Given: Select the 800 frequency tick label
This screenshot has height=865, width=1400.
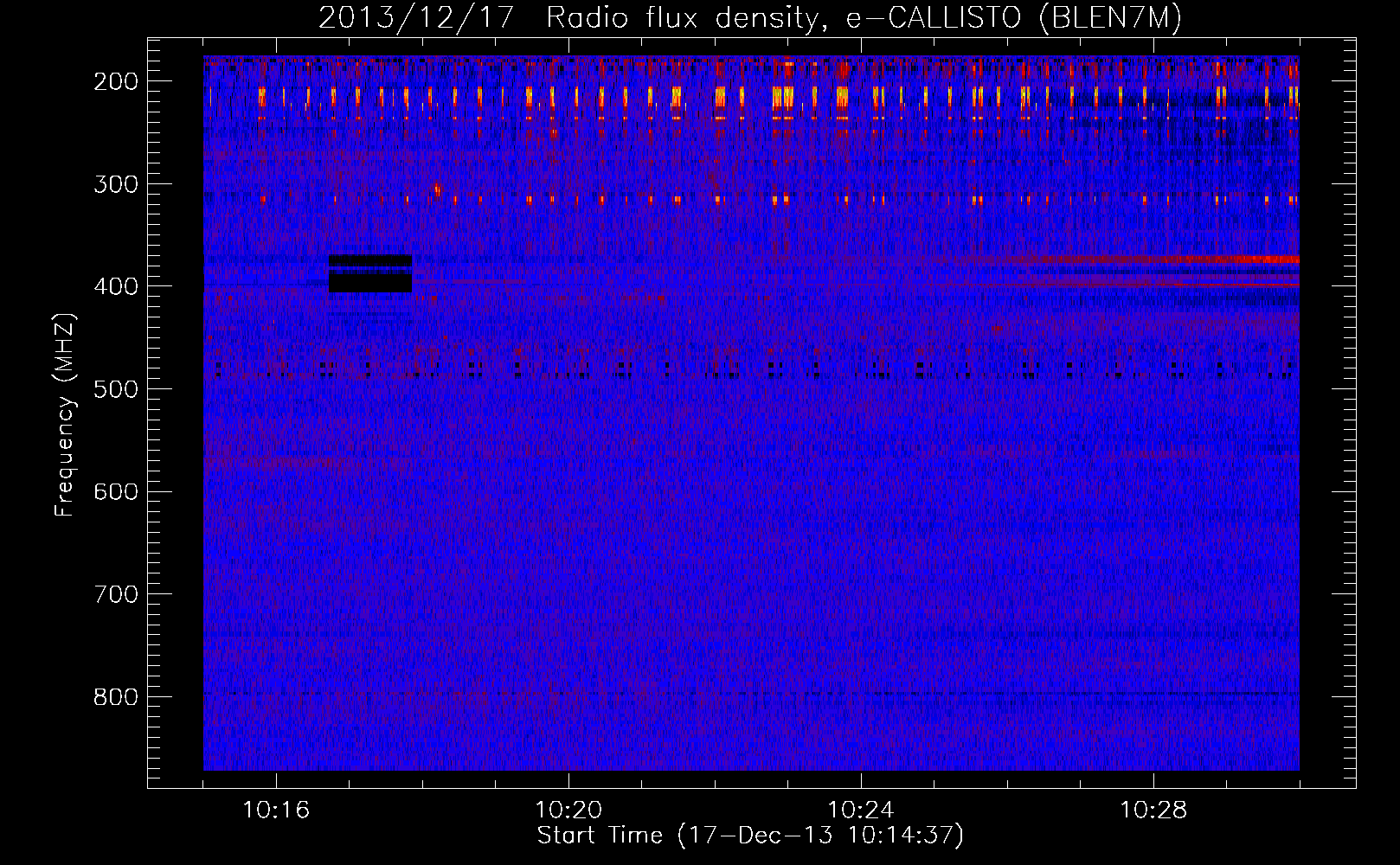Looking at the screenshot, I should click(x=116, y=697).
